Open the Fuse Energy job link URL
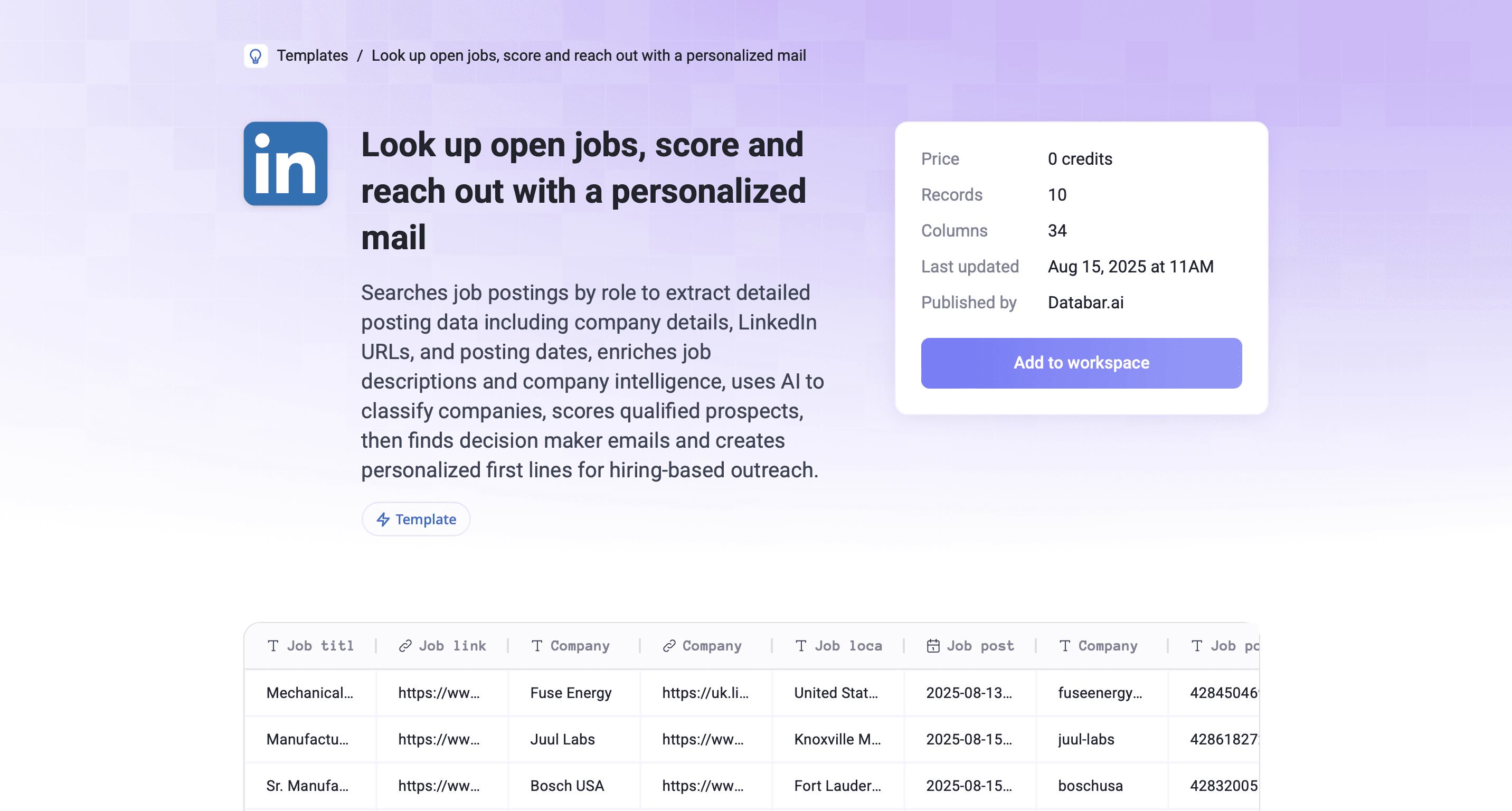 click(439, 693)
